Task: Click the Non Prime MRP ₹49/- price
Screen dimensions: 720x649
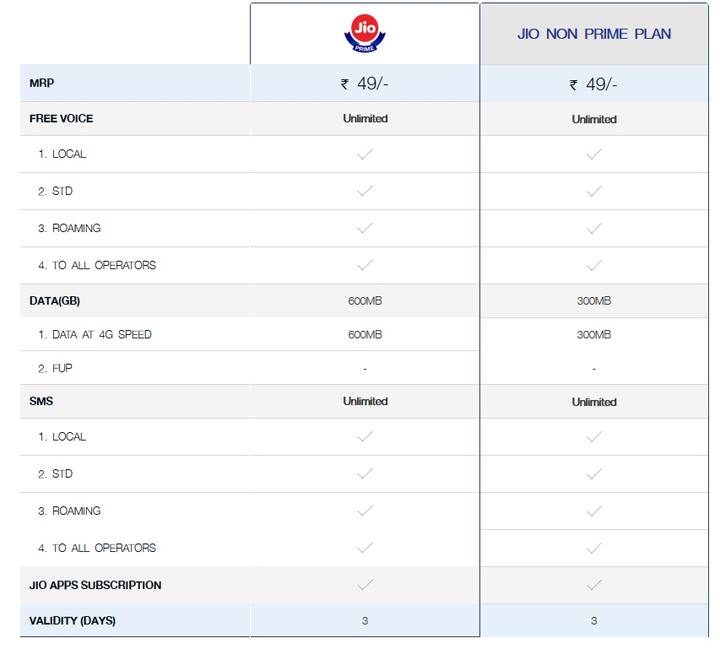Action: tap(593, 85)
